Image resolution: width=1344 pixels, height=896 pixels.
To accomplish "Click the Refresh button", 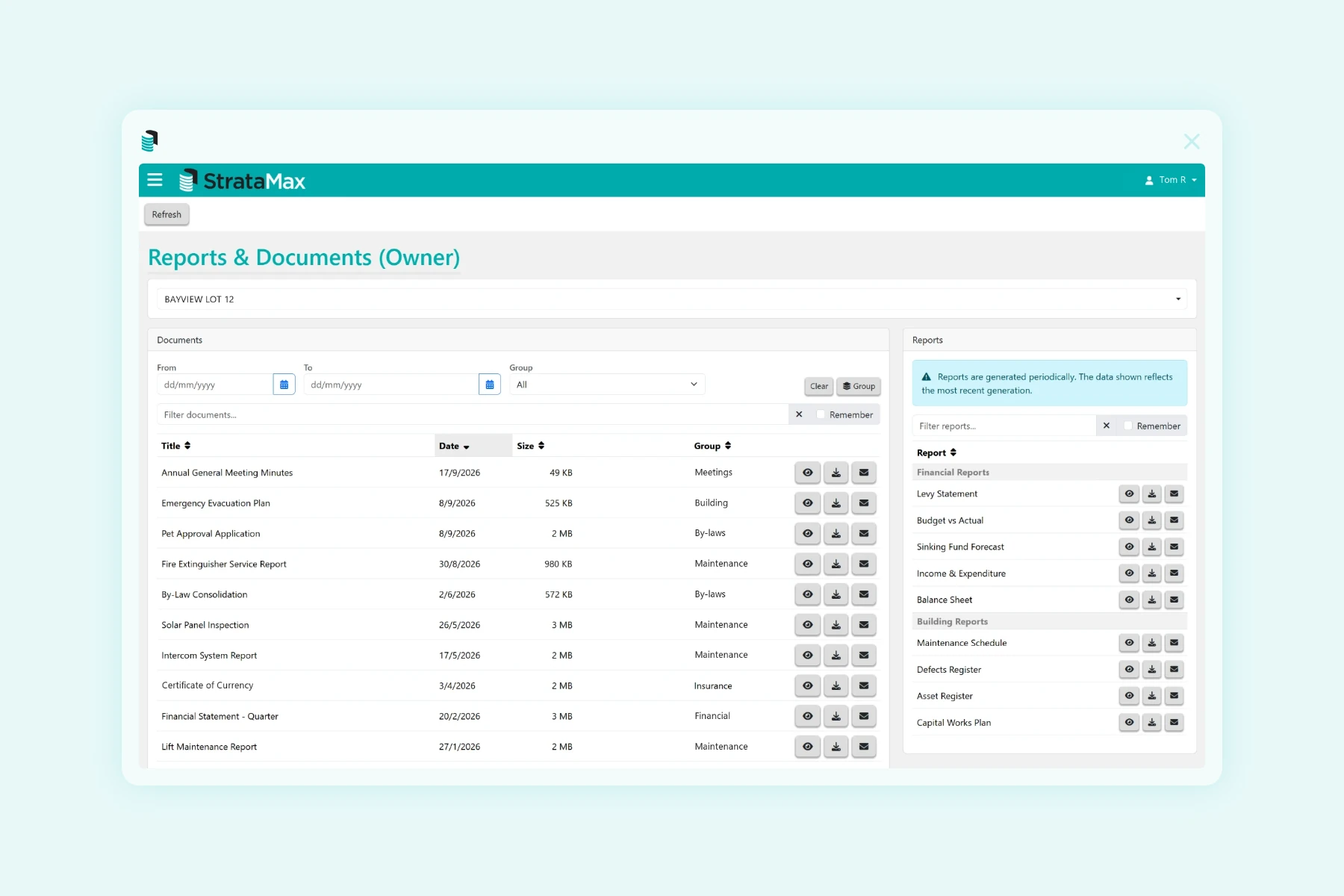I will 167,214.
